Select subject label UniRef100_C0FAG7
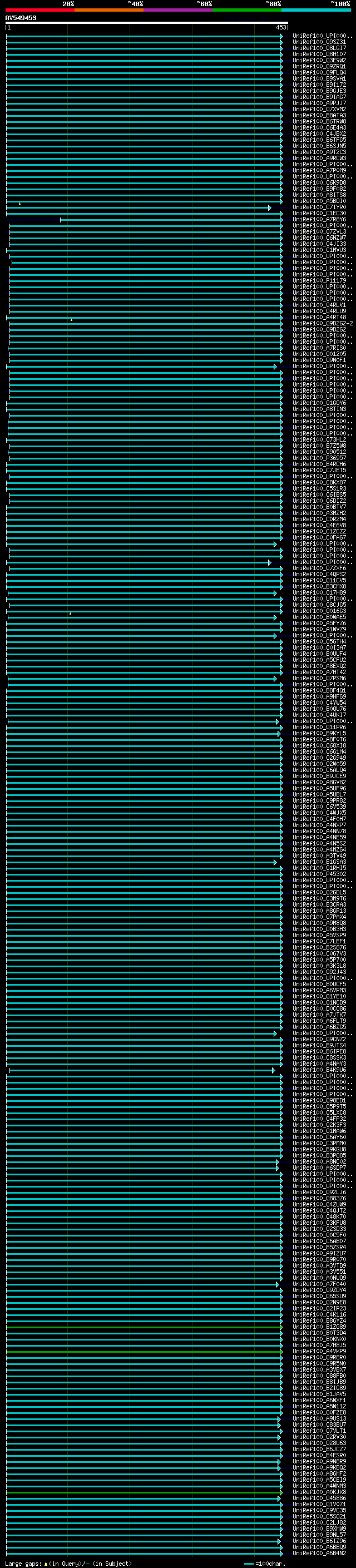 click(319, 537)
